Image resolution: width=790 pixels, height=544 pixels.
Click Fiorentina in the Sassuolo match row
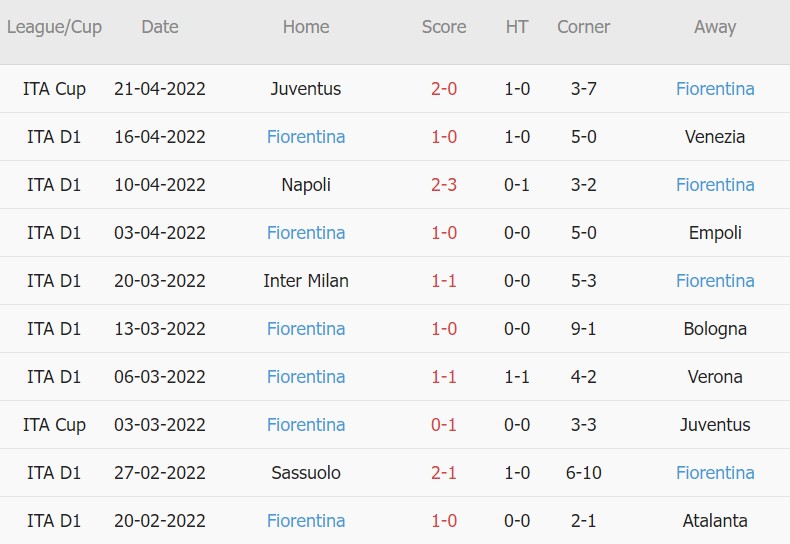[715, 473]
